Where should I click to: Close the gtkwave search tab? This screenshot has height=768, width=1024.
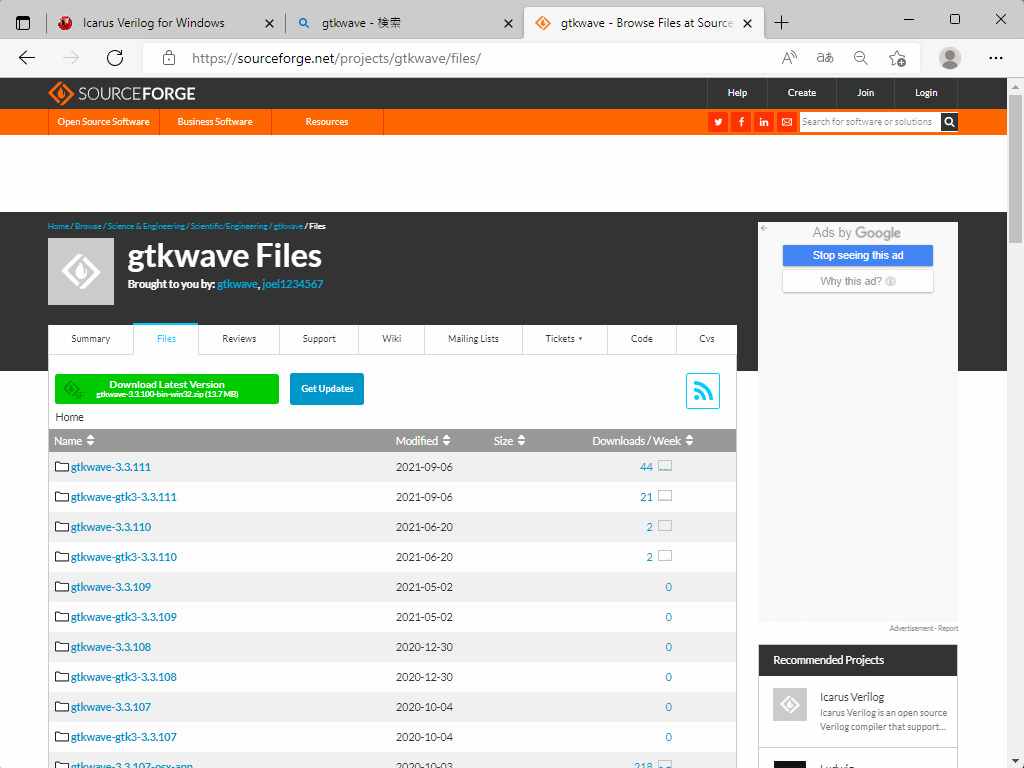(x=509, y=24)
